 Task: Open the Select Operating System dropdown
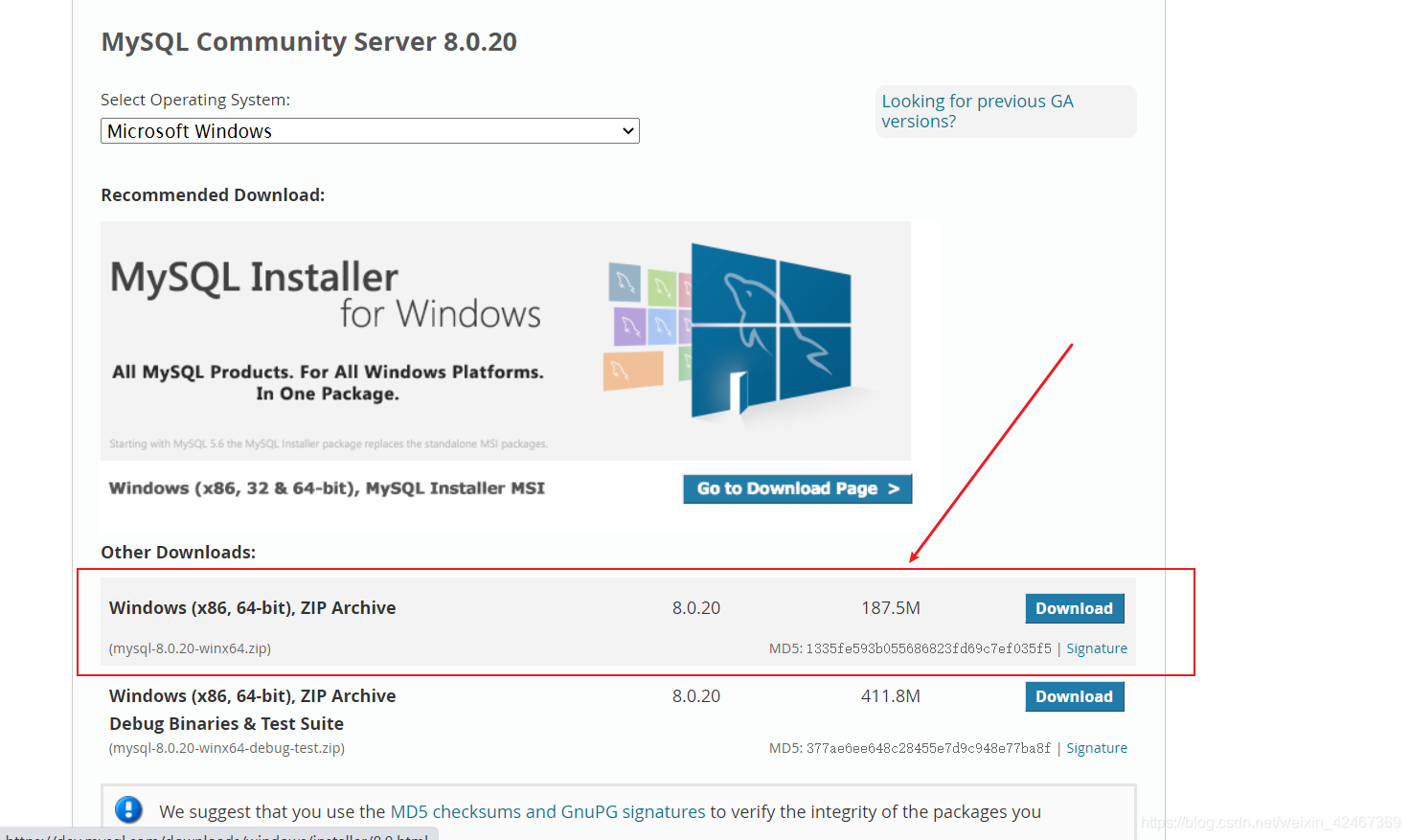point(370,131)
